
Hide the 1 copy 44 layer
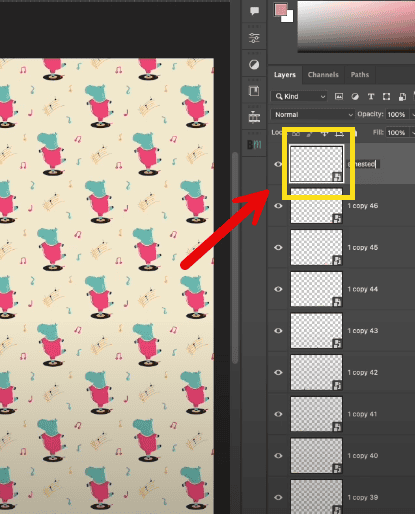278,289
